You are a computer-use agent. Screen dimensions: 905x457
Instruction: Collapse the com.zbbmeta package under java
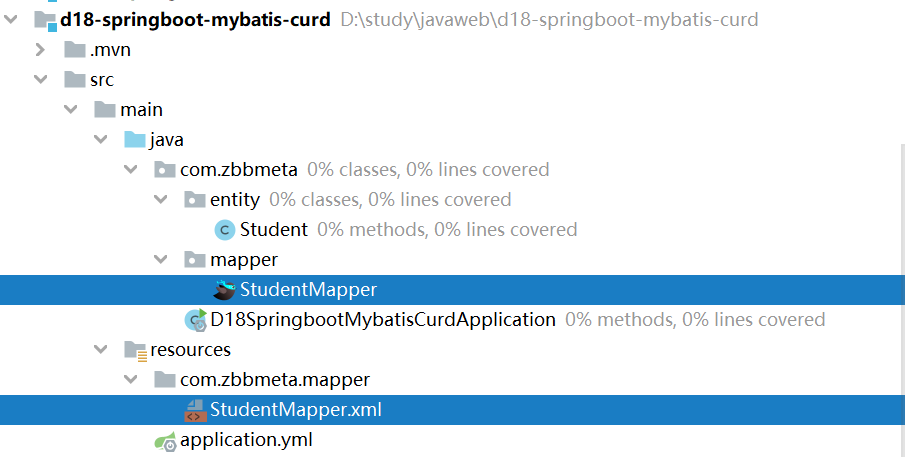[x=131, y=170]
